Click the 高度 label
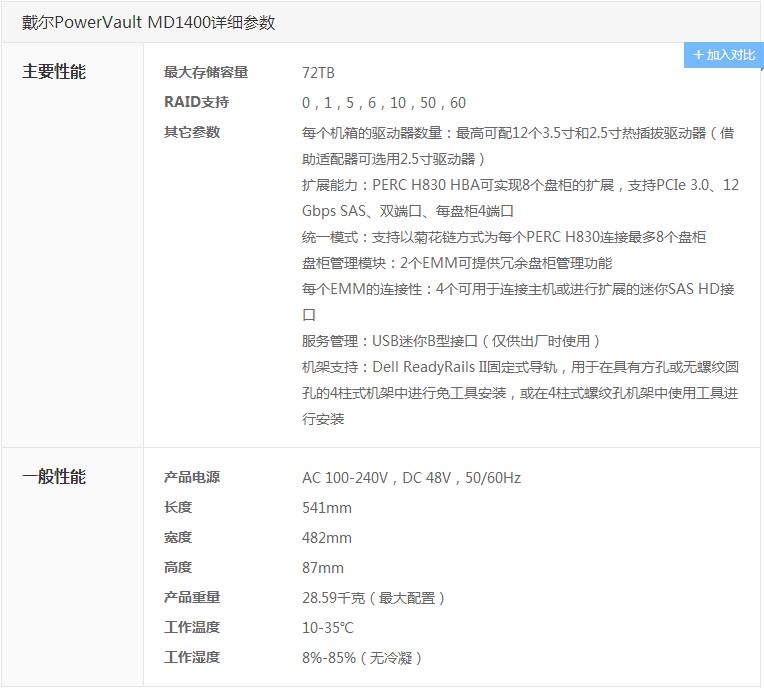764x688 pixels. point(178,567)
